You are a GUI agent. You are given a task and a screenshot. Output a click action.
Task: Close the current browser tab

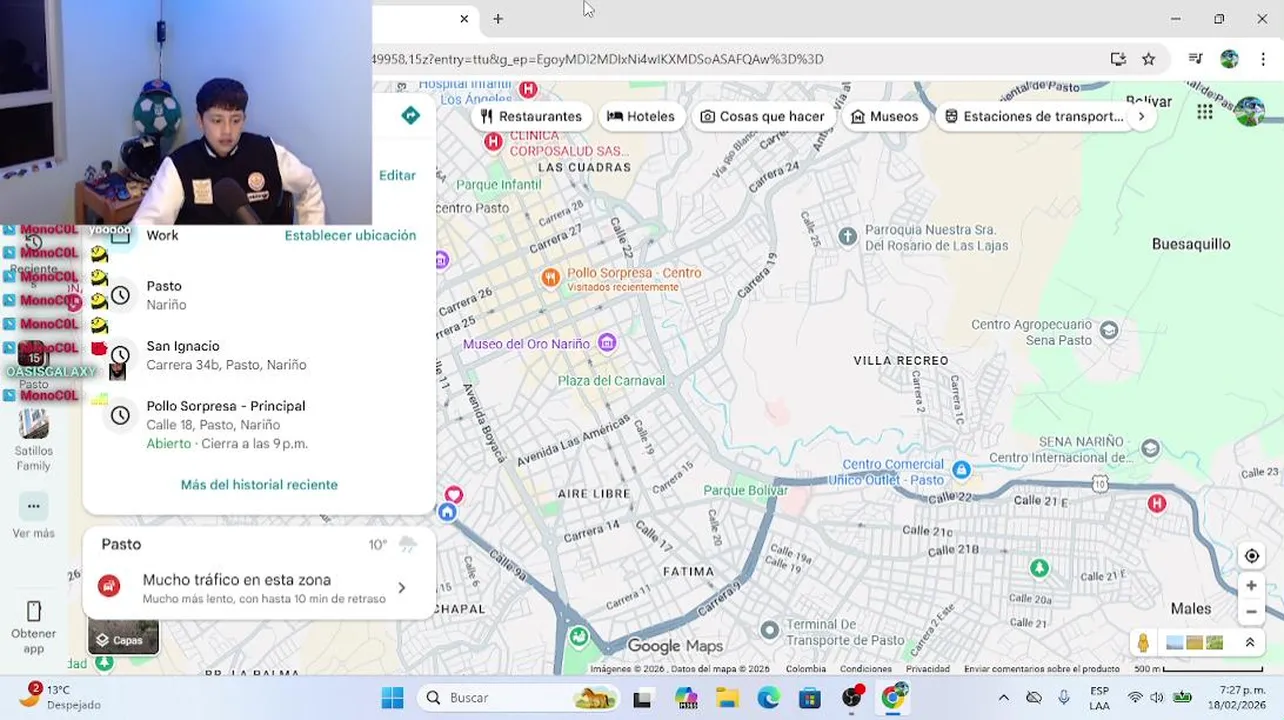click(464, 19)
